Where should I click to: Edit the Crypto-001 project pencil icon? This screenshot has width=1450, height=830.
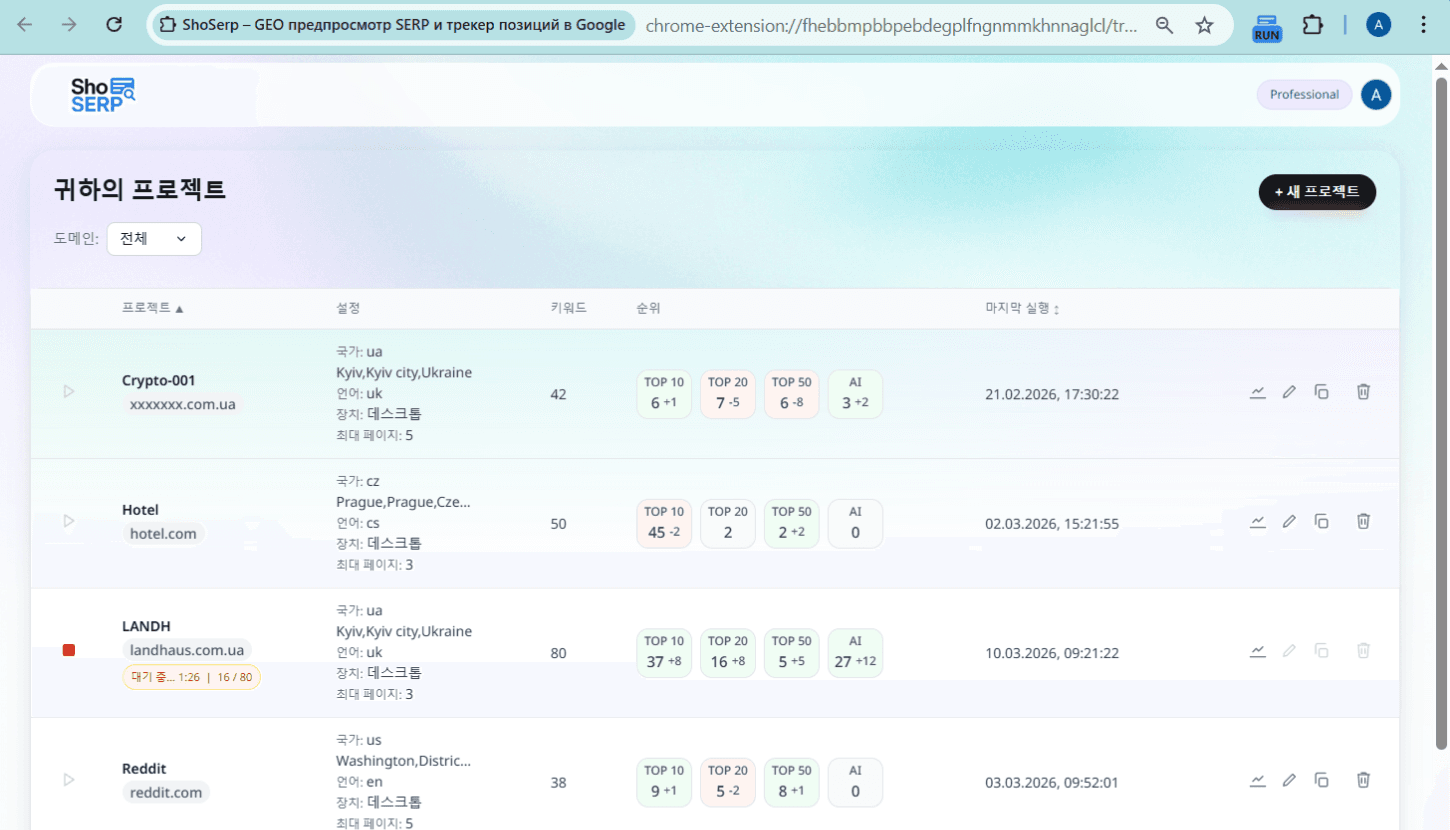pos(1290,392)
